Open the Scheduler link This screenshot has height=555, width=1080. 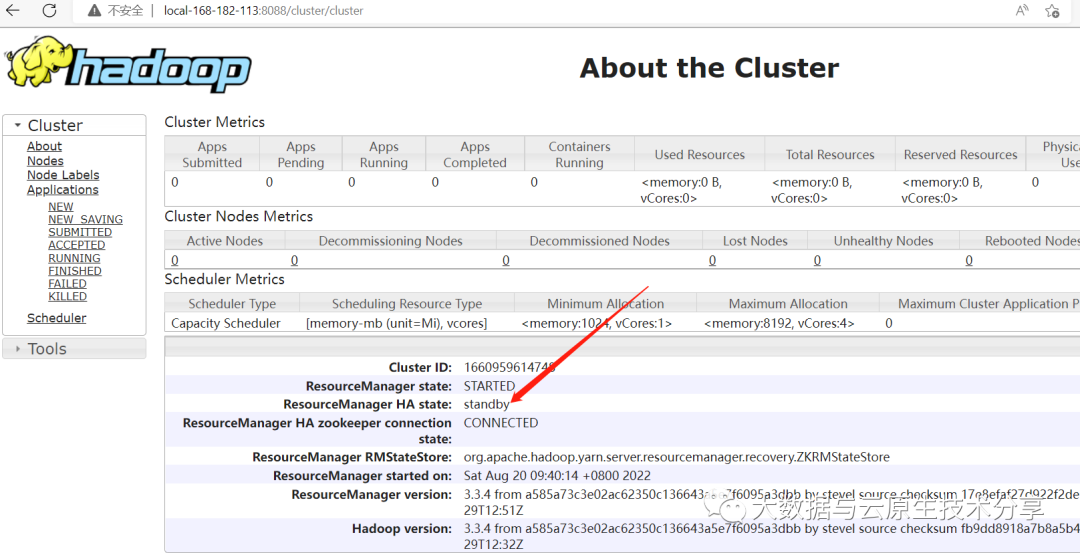pos(56,318)
